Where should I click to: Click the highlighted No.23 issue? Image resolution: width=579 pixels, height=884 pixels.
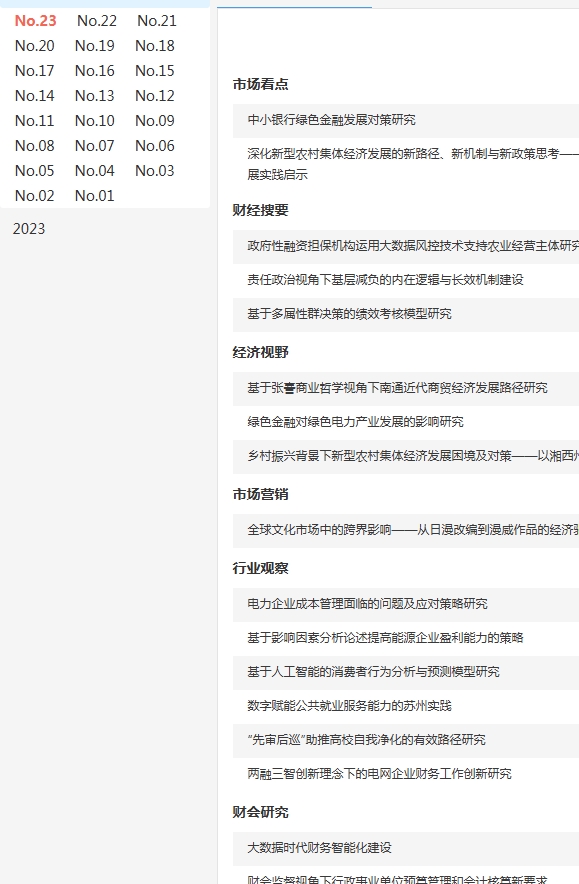pyautogui.click(x=36, y=21)
